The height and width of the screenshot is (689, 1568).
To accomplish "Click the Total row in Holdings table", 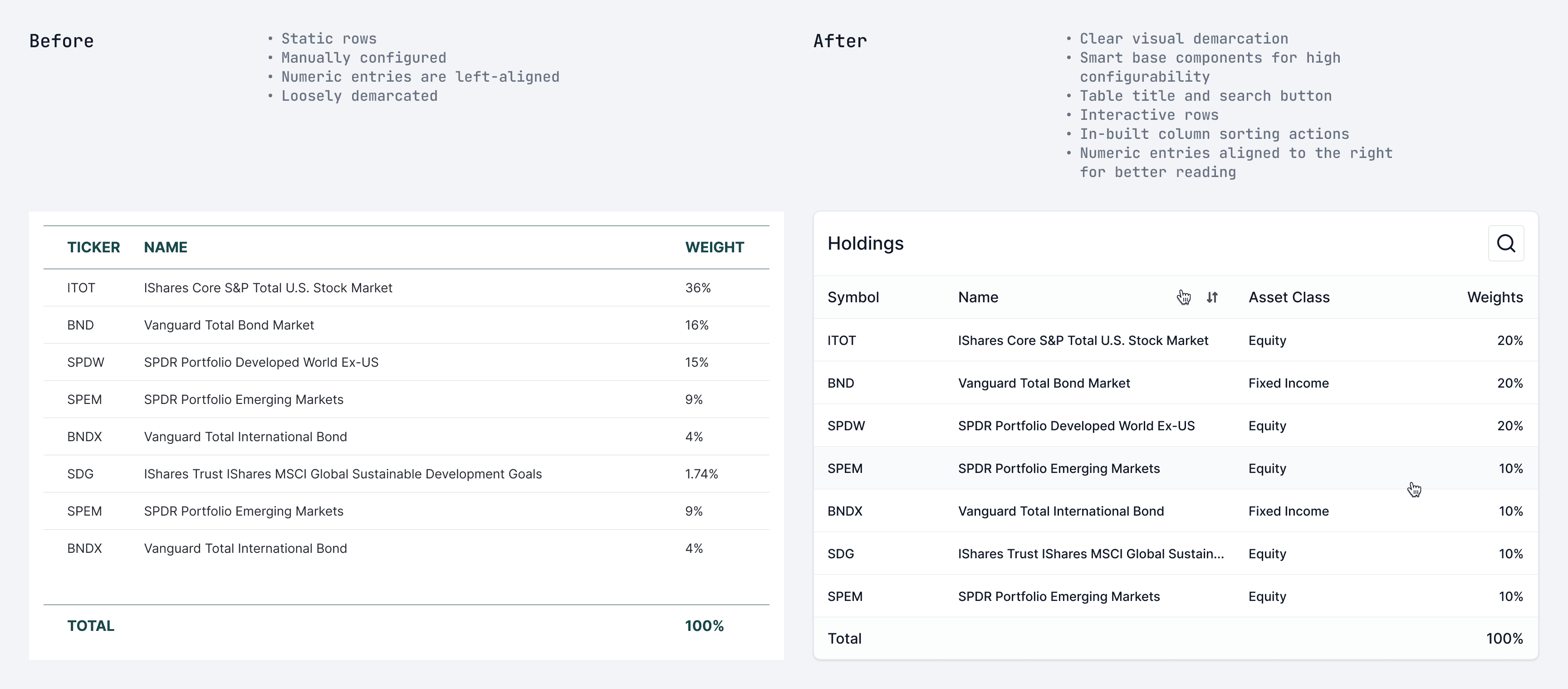I will coord(1175,639).
